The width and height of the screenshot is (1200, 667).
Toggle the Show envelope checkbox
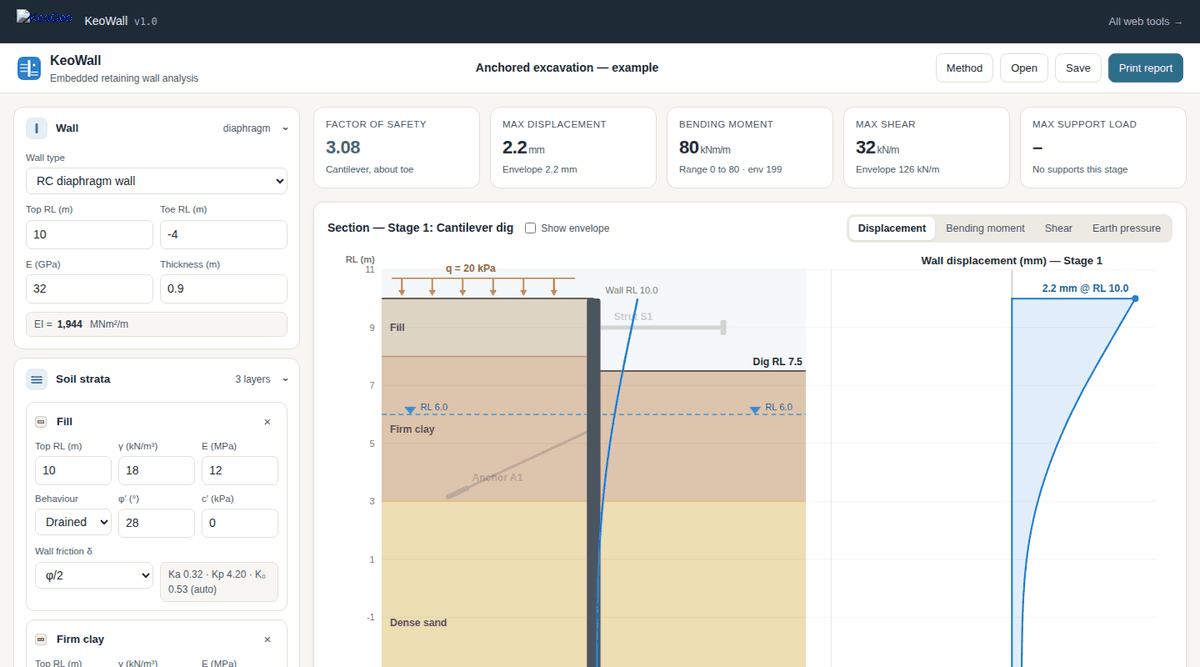pos(531,228)
